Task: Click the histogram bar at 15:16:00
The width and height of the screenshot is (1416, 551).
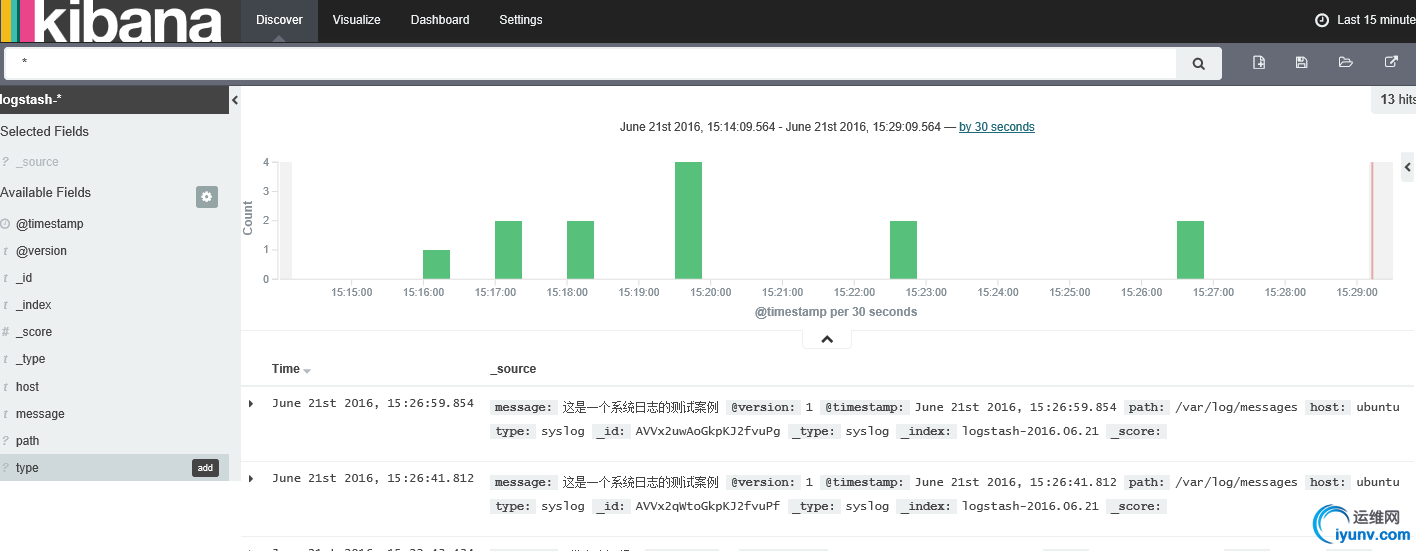Action: (436, 264)
